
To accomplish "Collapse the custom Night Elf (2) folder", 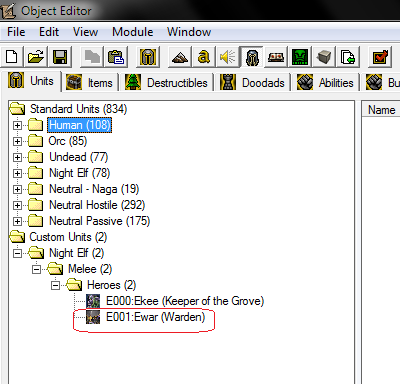I will (x=17, y=253).
